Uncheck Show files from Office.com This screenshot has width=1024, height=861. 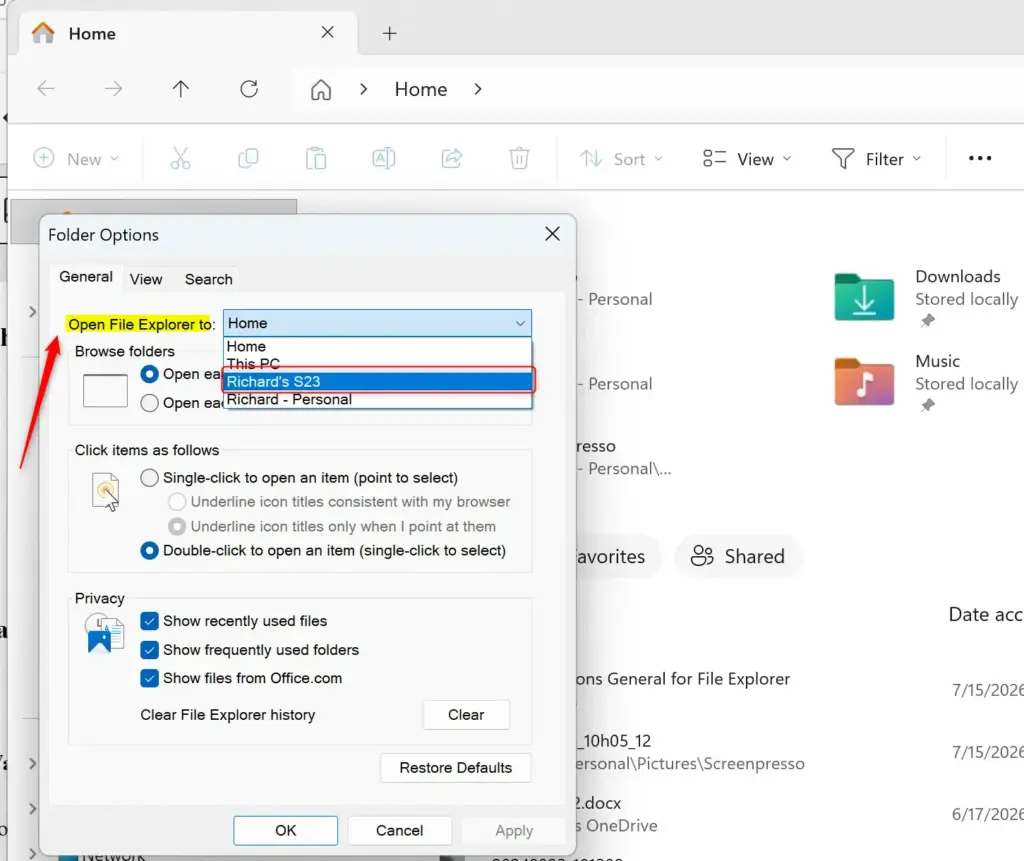coord(150,678)
